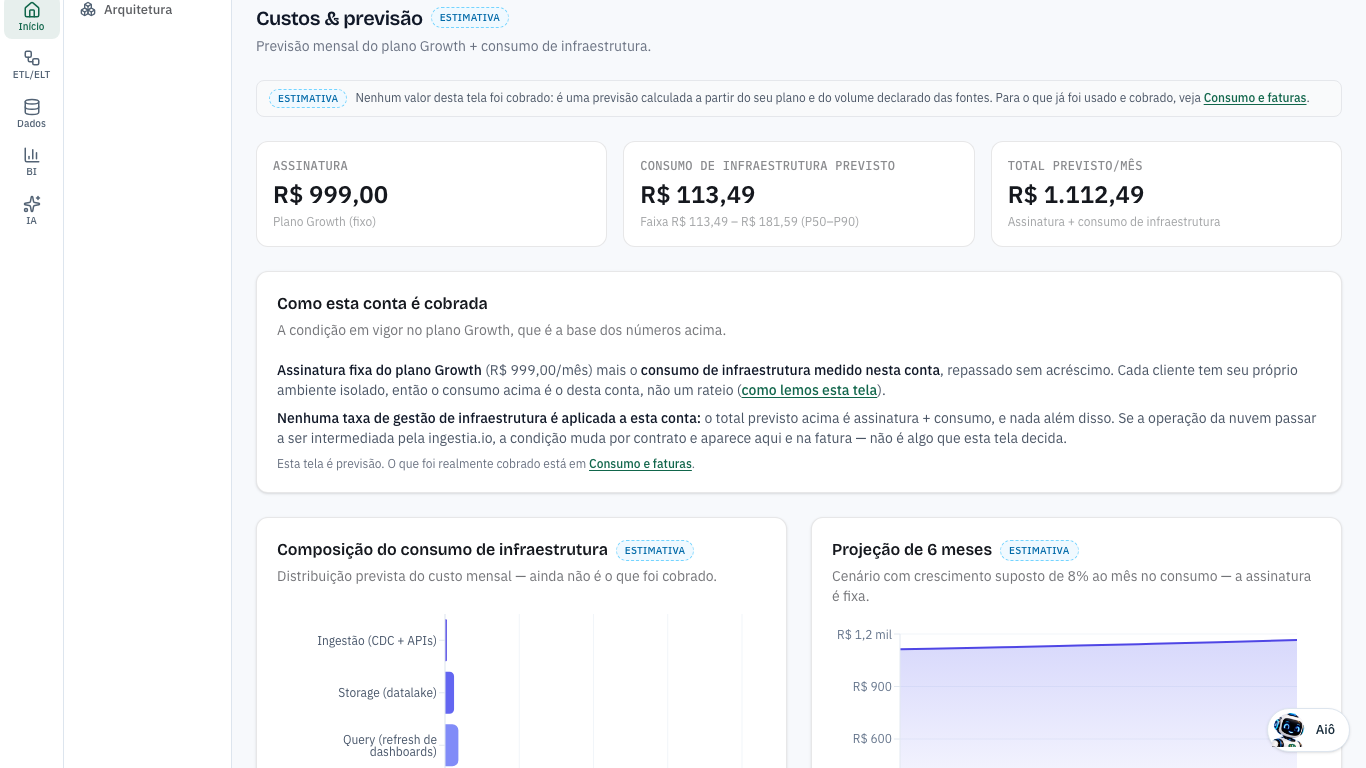Click the 'TOTAL PREVISTO/MÊS' card label

click(1075, 166)
